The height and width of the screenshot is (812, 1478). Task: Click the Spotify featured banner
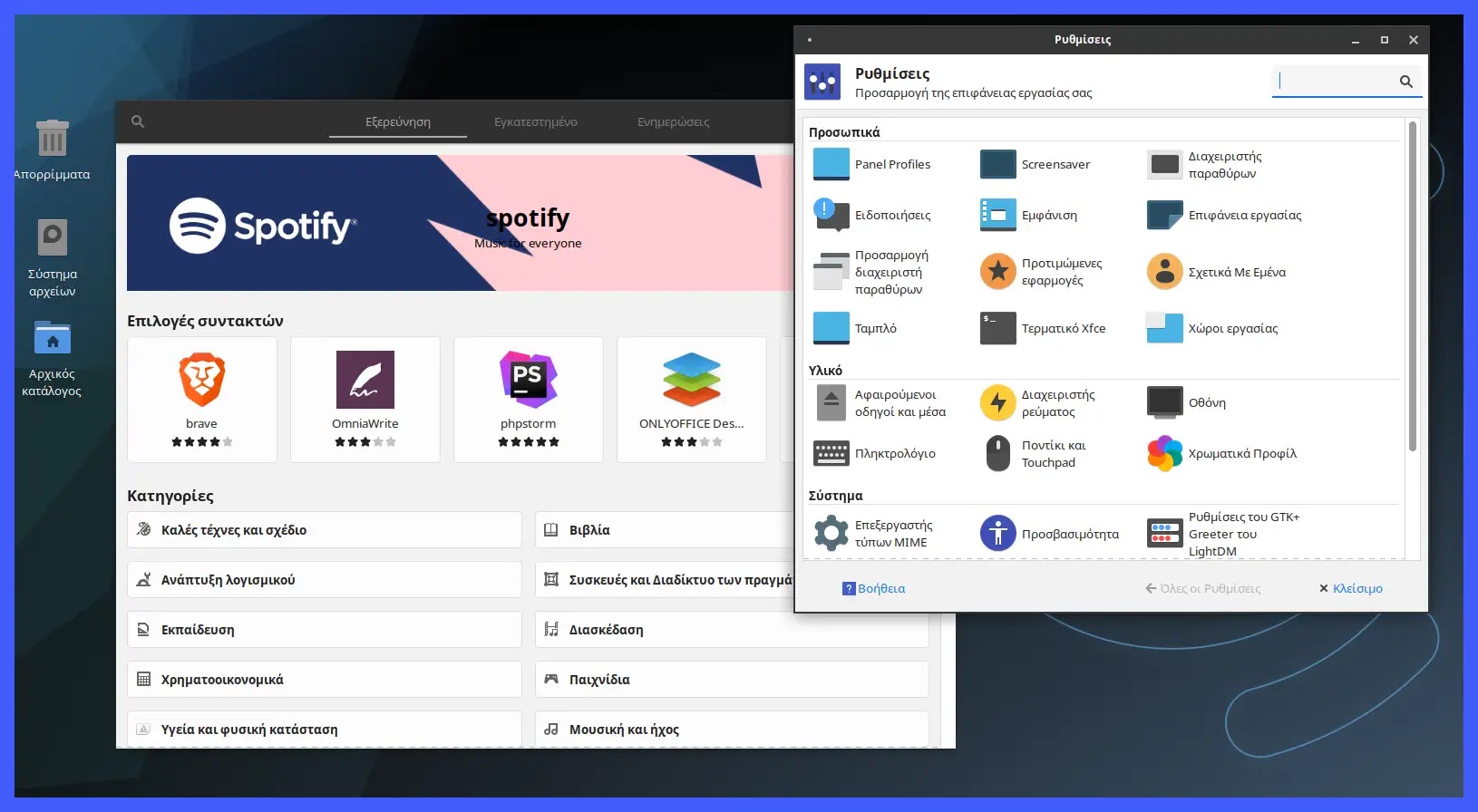(x=461, y=223)
